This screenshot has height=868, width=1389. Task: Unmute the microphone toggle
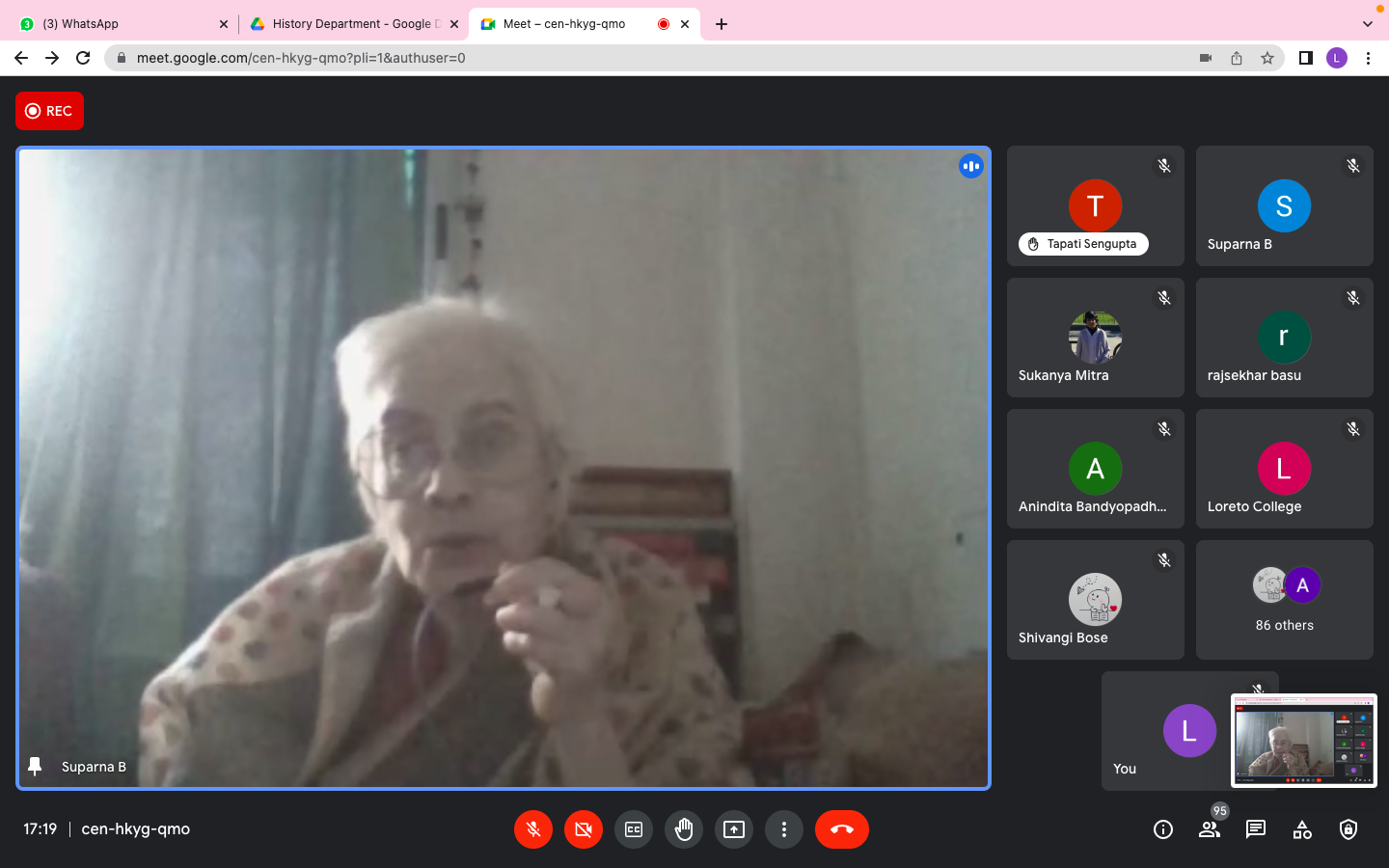coord(533,829)
